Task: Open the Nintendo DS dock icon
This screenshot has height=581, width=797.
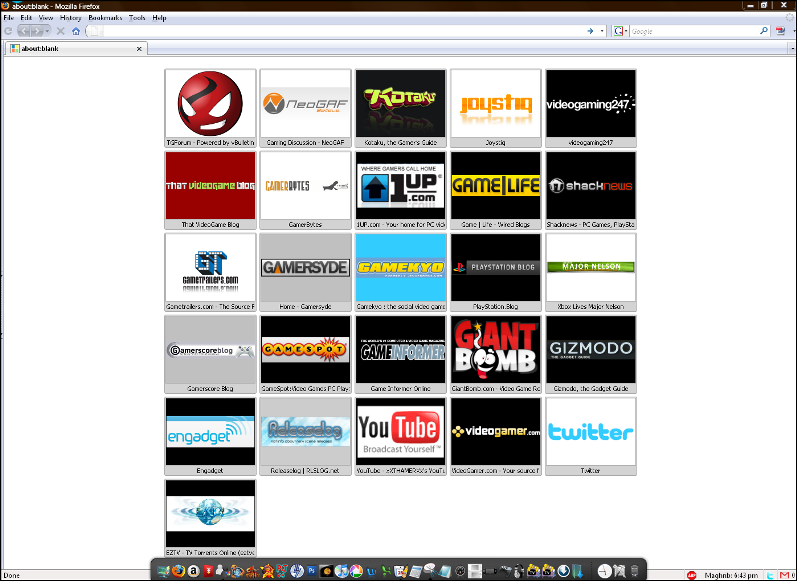Action: pyautogui.click(x=475, y=571)
